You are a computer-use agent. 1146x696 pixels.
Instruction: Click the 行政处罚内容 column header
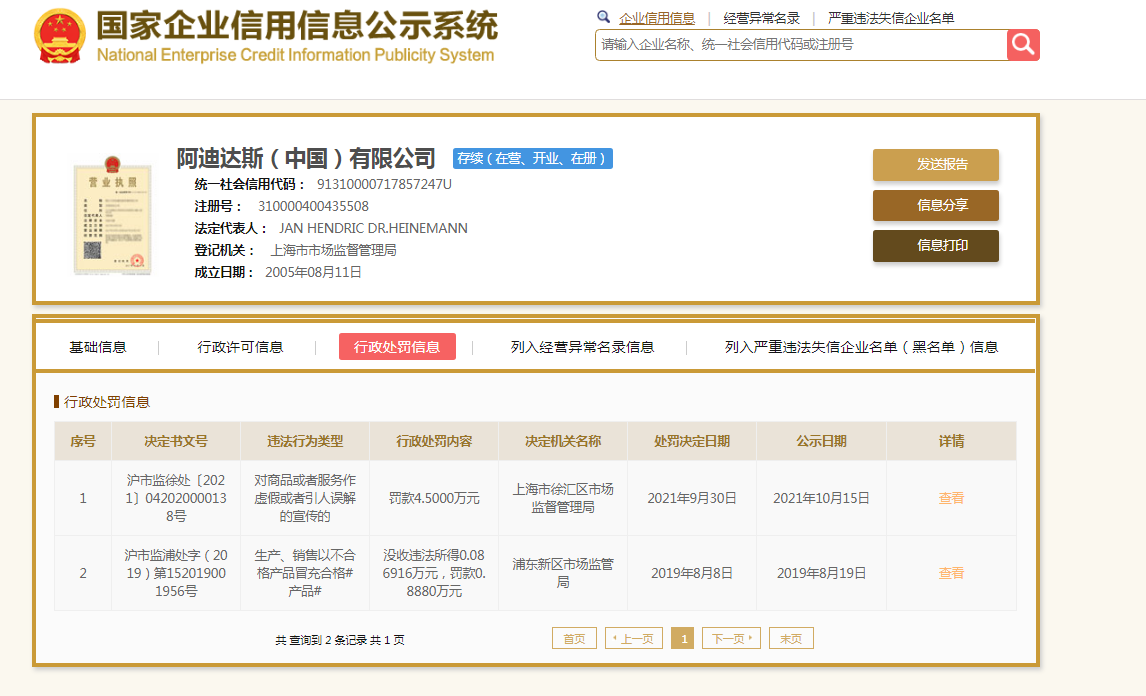[x=434, y=441]
